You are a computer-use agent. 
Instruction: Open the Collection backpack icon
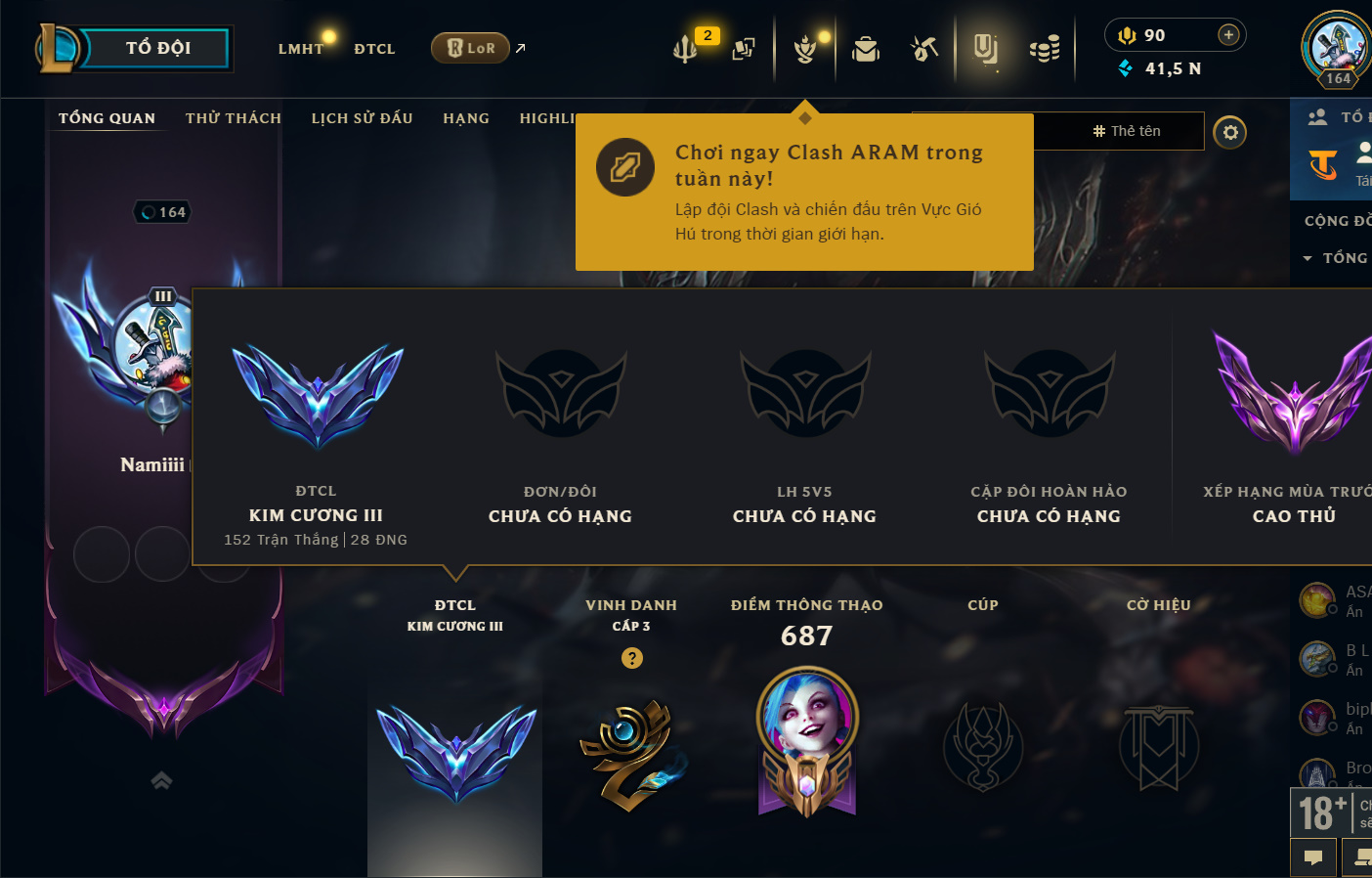866,48
